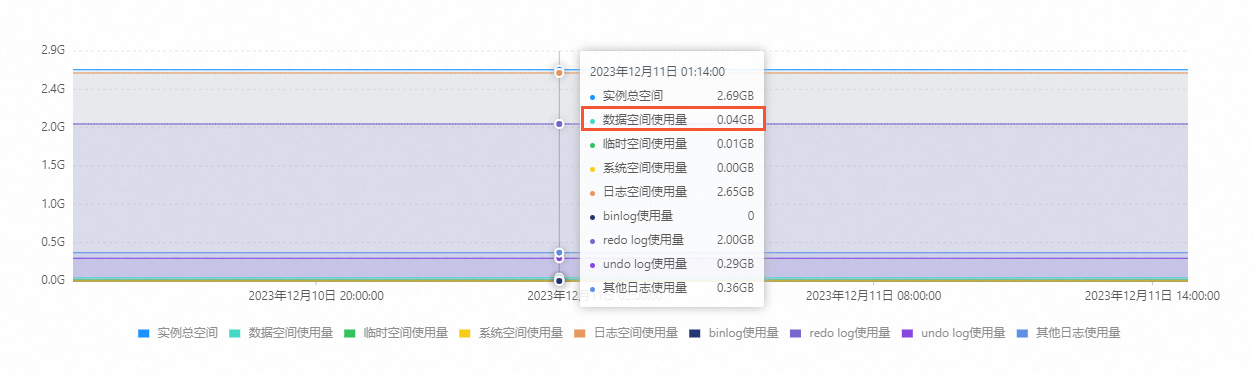Click the redo log使用量 label inside the tooltip

pyautogui.click(x=643, y=240)
